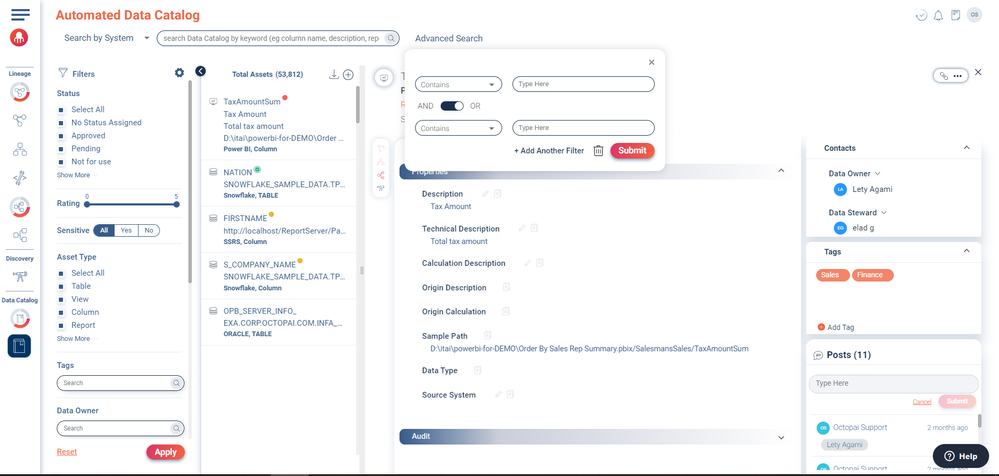999x476 pixels.
Task: Collapse the filters panel with arrow button
Action: (x=201, y=71)
